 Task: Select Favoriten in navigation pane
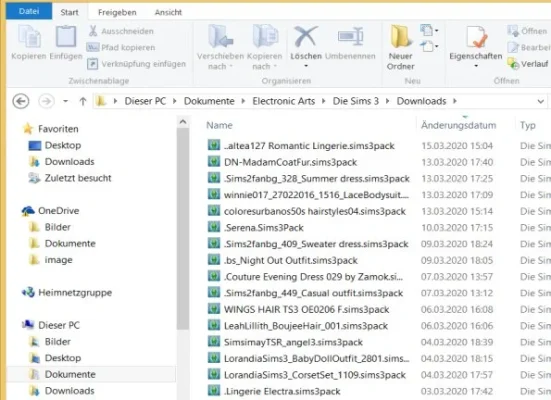click(51, 129)
